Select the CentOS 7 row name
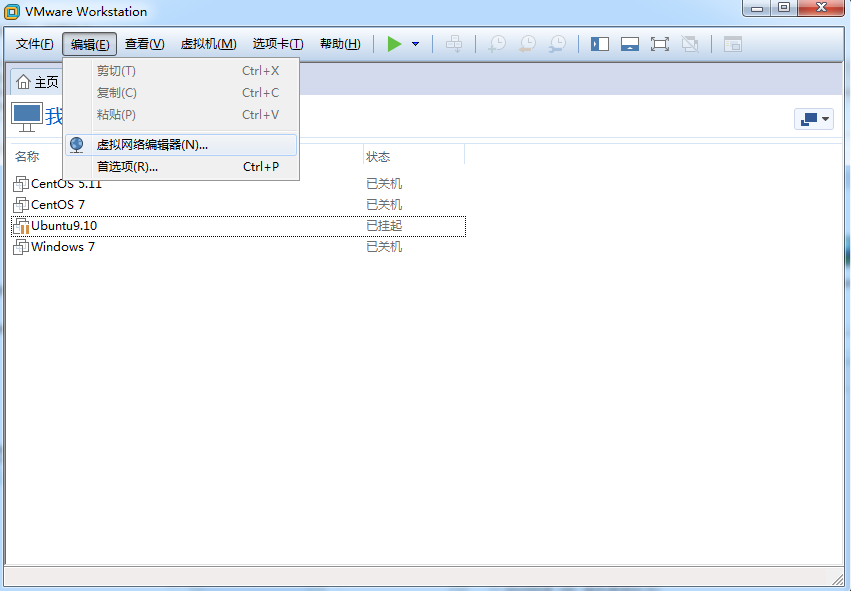Viewport: 851px width, 591px height. coord(58,205)
